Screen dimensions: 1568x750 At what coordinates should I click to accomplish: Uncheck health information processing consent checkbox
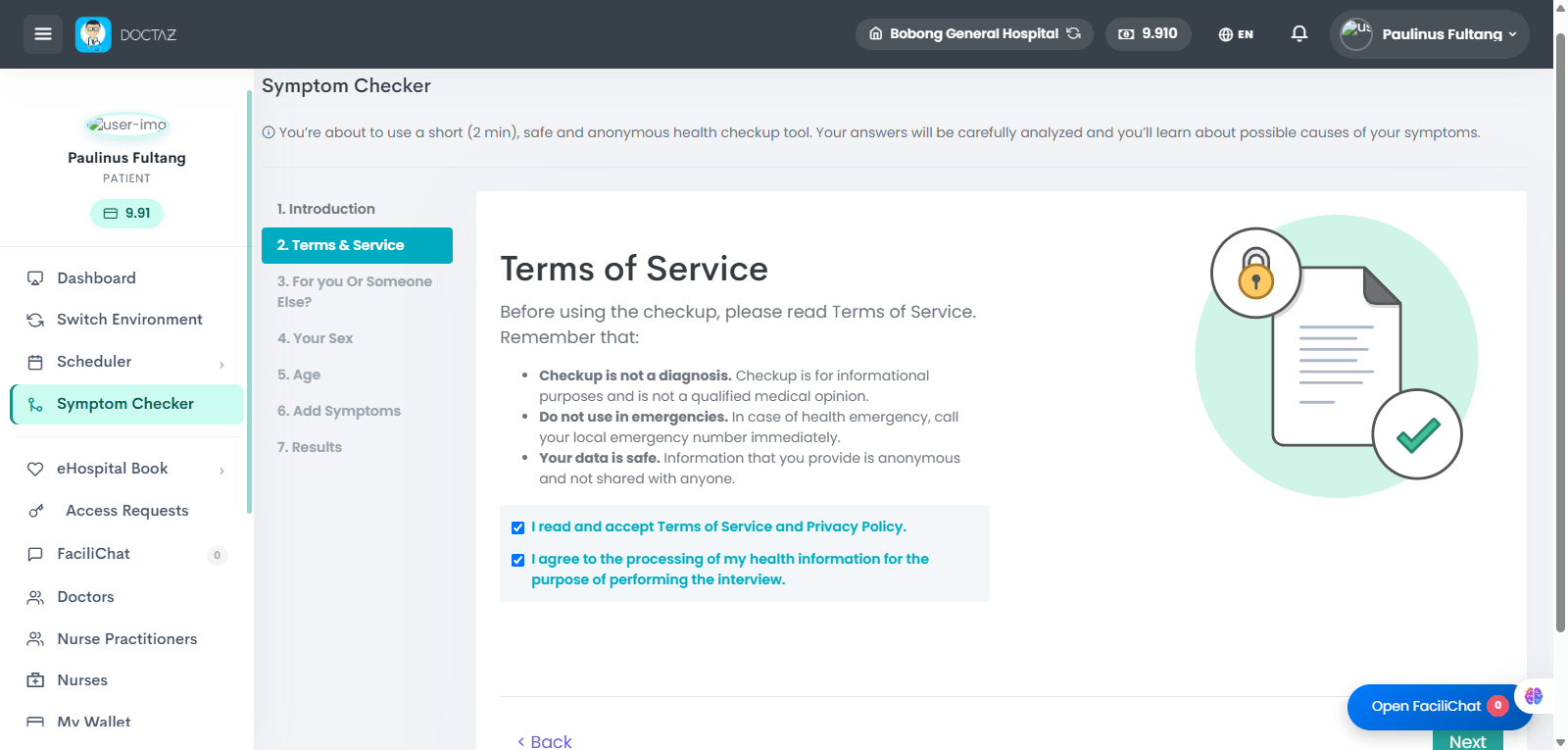pos(517,560)
